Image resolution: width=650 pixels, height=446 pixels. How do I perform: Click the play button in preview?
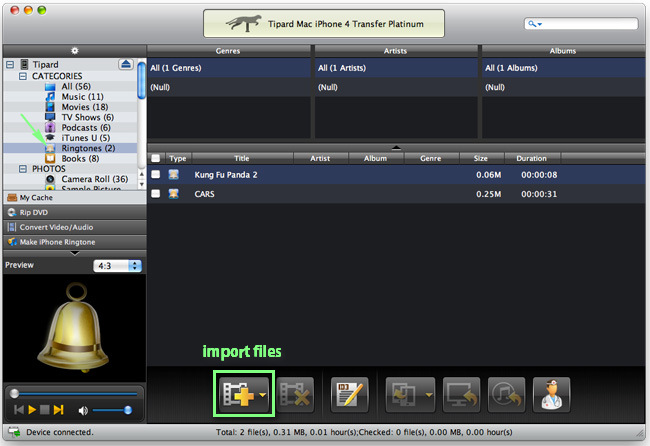point(32,410)
